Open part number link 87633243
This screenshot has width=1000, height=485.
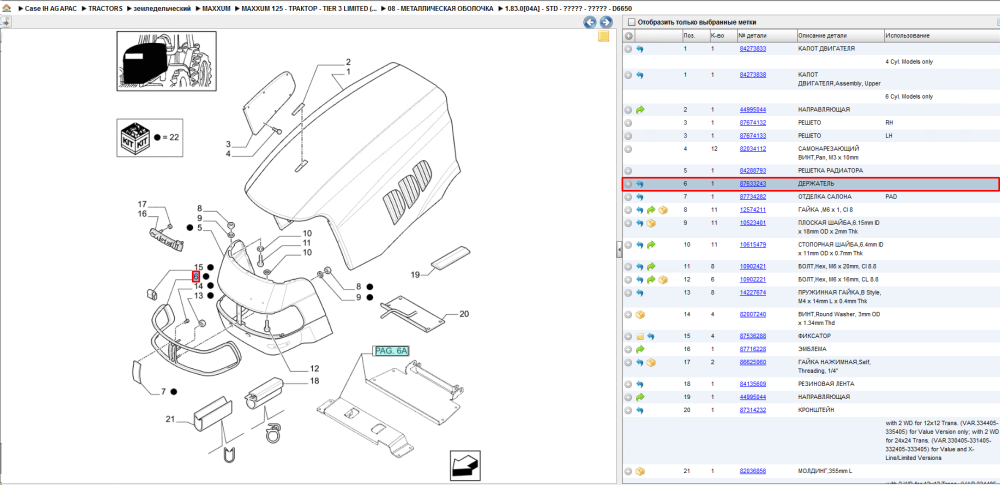(753, 184)
